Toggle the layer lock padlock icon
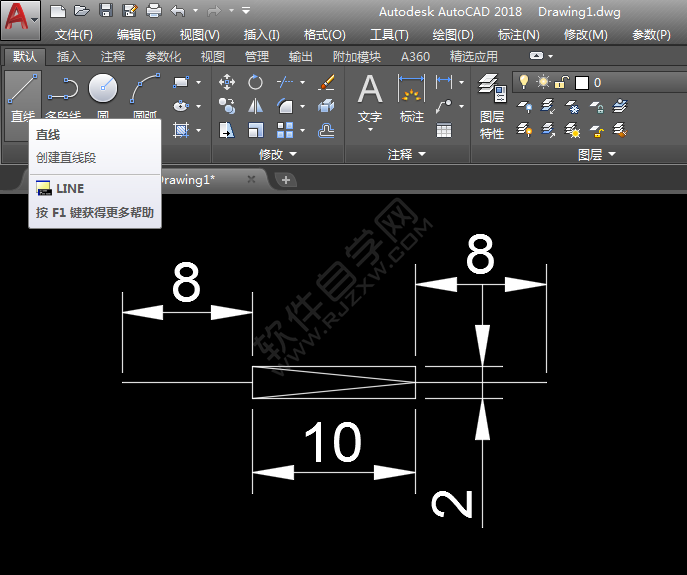Screen dimensions: 687x575 coord(563,82)
